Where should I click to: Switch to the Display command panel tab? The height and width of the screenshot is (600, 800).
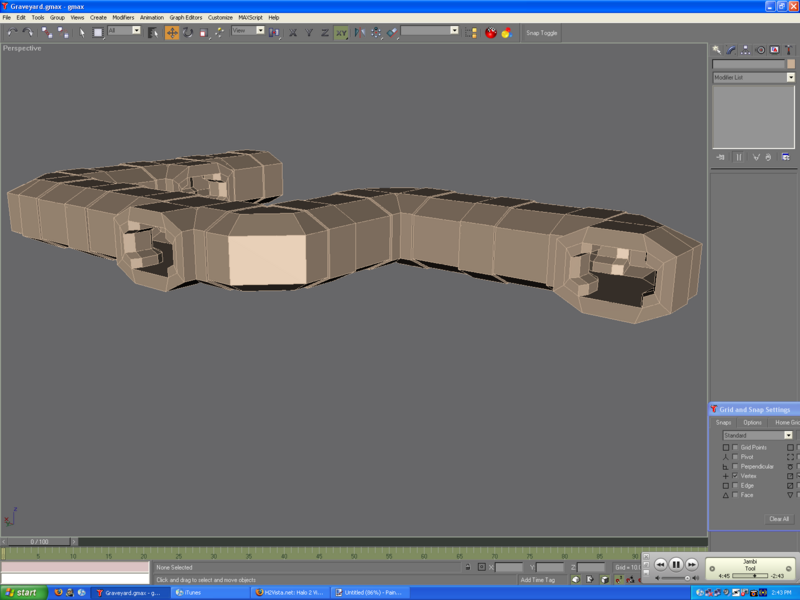pyautogui.click(x=774, y=49)
